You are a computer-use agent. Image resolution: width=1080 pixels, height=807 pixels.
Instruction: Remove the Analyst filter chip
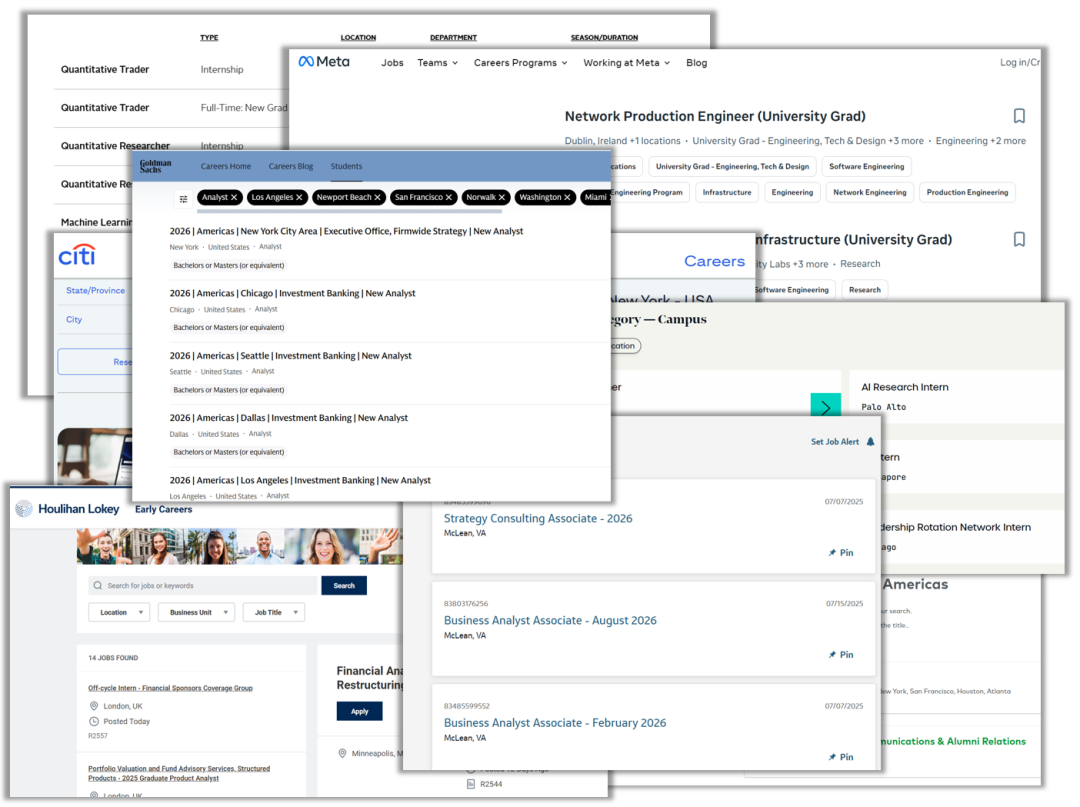[x=234, y=198]
